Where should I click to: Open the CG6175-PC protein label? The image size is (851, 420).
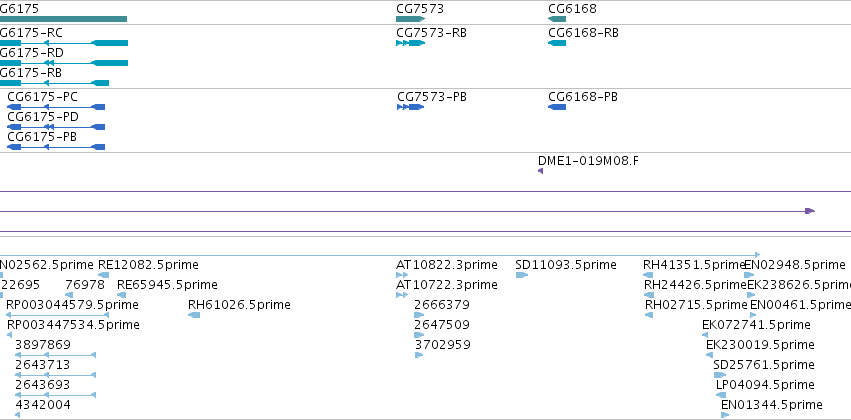[x=42, y=97]
